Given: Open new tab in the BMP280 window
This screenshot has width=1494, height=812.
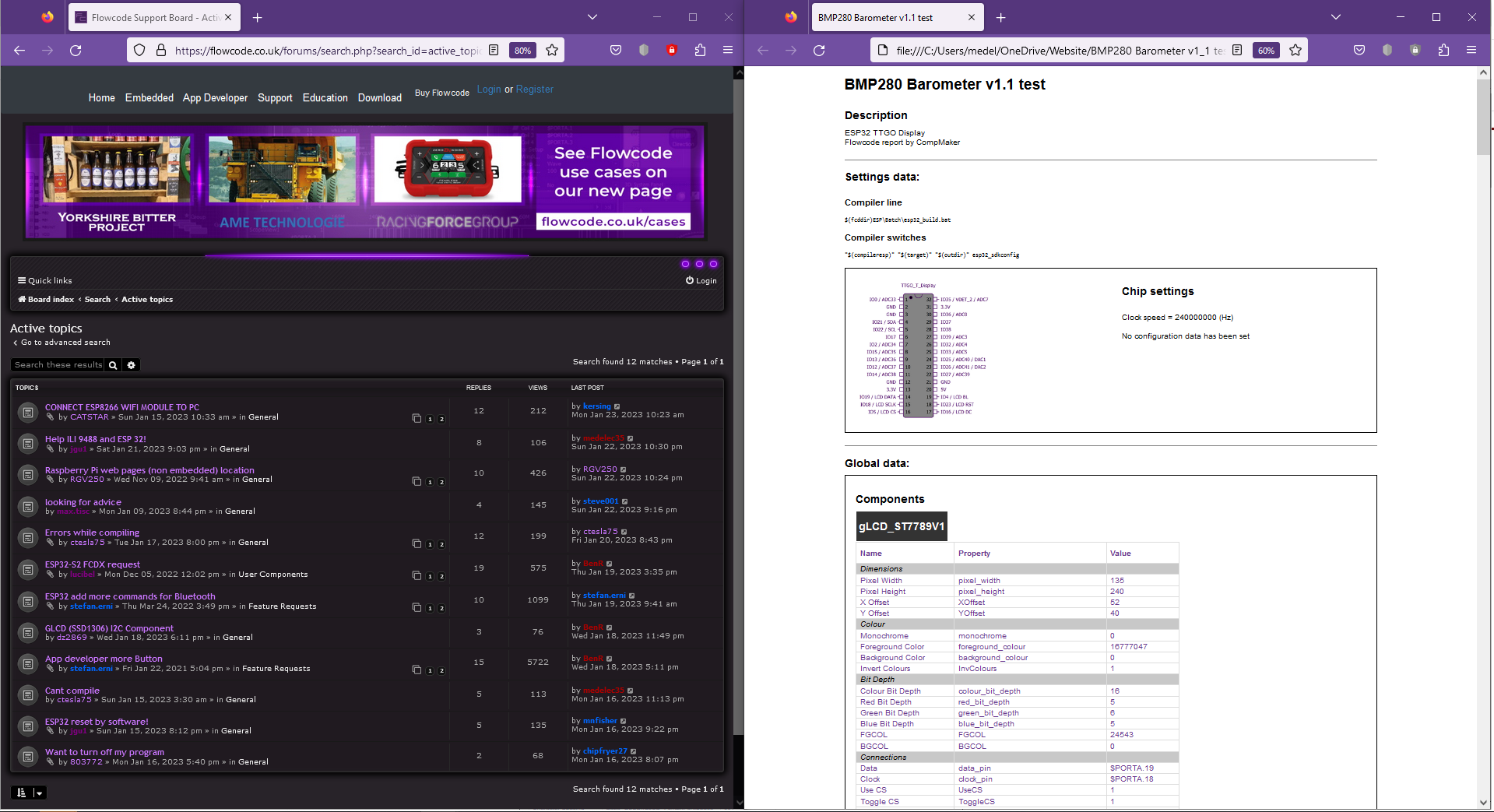Looking at the screenshot, I should 1001,17.
